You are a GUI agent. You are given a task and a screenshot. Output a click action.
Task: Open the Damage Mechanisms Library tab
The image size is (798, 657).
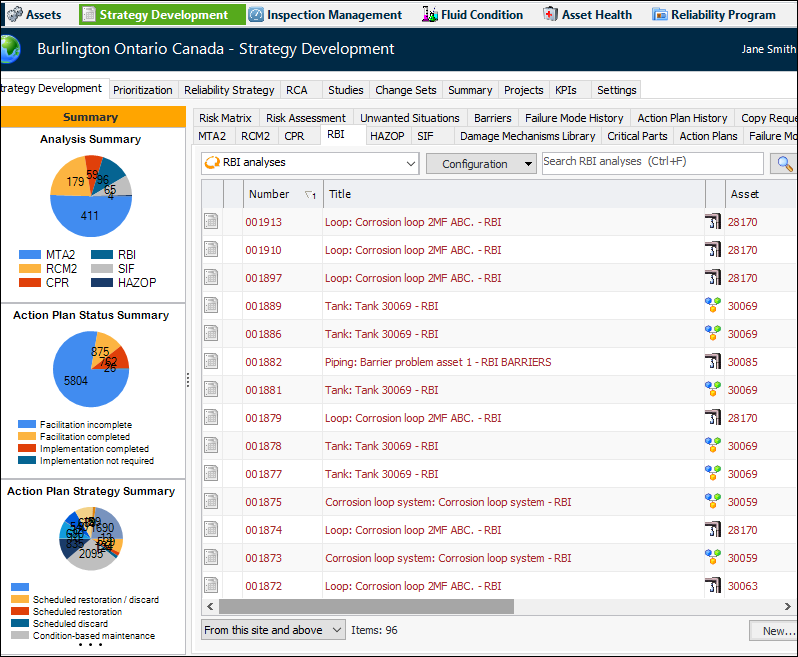pyautogui.click(x=527, y=136)
